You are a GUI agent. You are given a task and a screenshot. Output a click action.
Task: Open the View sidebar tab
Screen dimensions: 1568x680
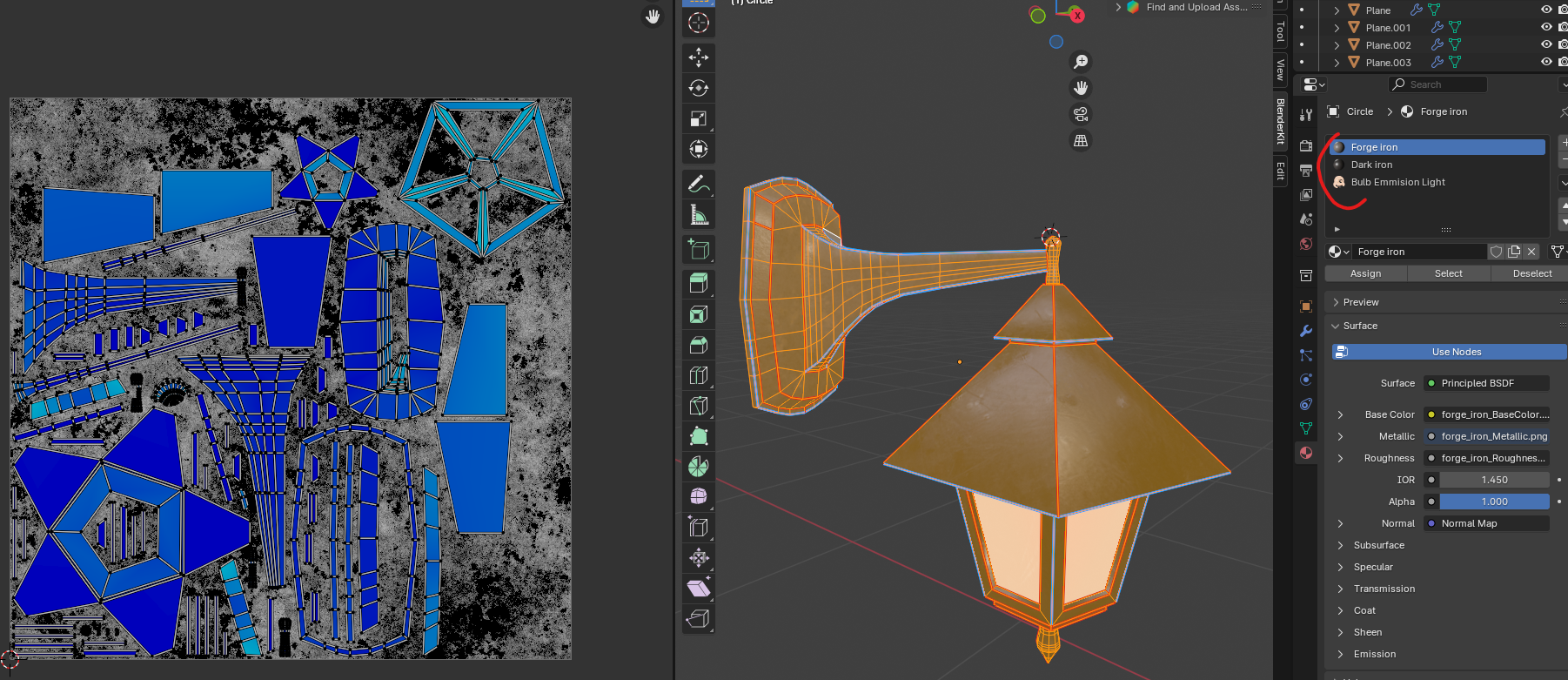[1280, 69]
